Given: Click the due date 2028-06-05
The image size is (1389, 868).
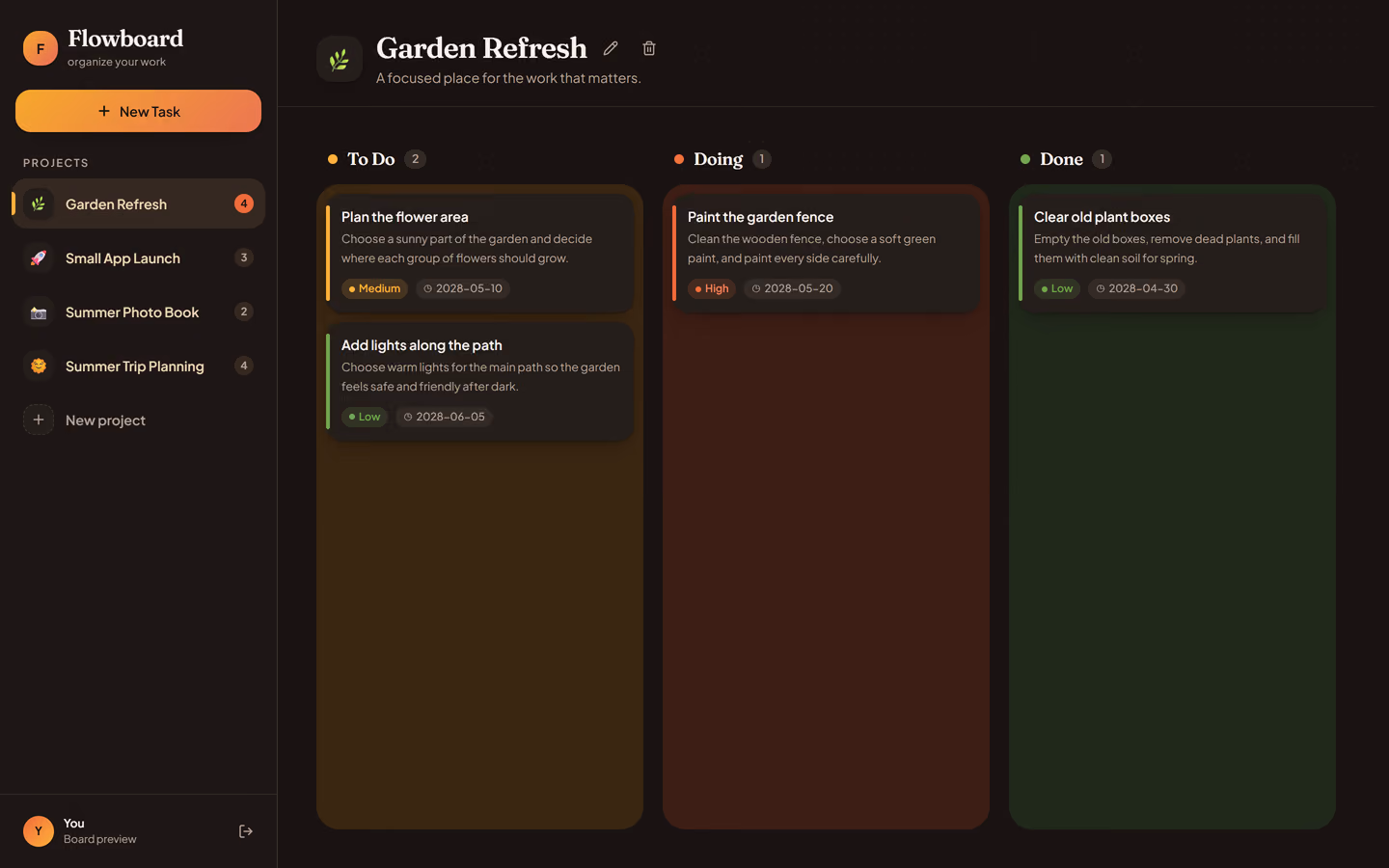Looking at the screenshot, I should [x=445, y=417].
